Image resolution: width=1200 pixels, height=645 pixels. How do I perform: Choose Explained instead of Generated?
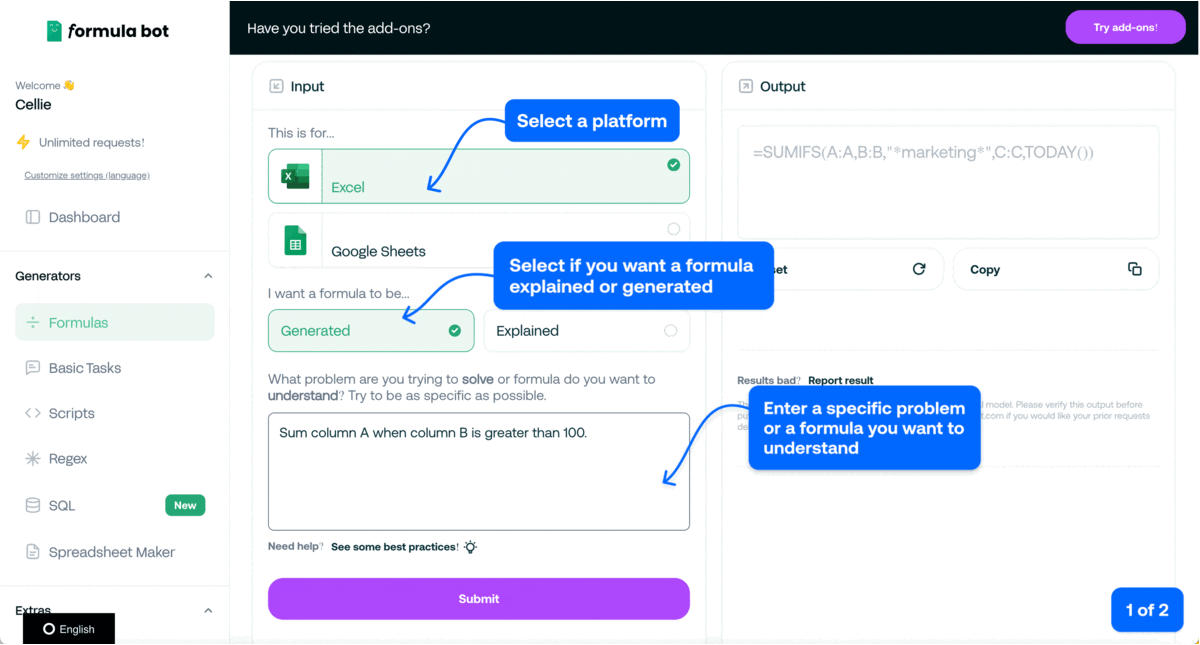586,330
